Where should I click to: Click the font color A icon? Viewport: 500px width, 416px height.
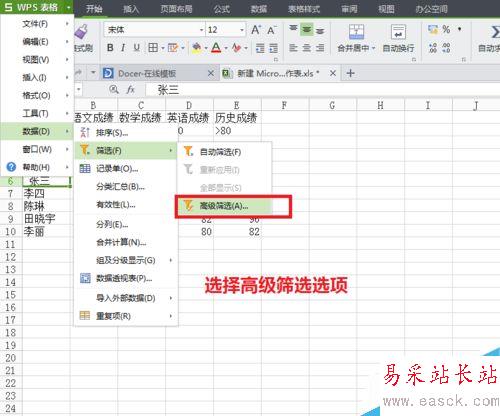click(216, 48)
